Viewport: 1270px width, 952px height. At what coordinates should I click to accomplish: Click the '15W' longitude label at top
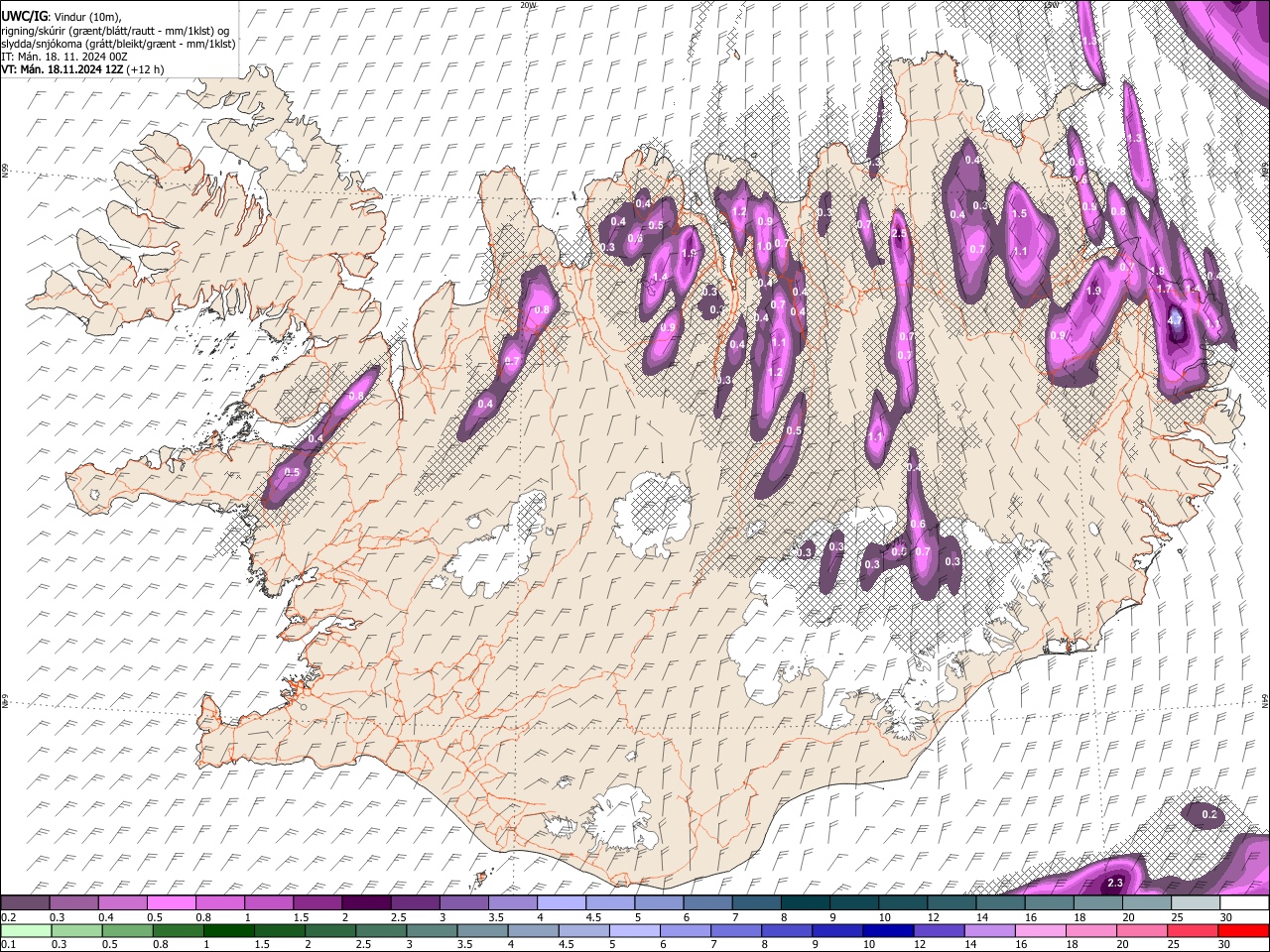point(1051,5)
